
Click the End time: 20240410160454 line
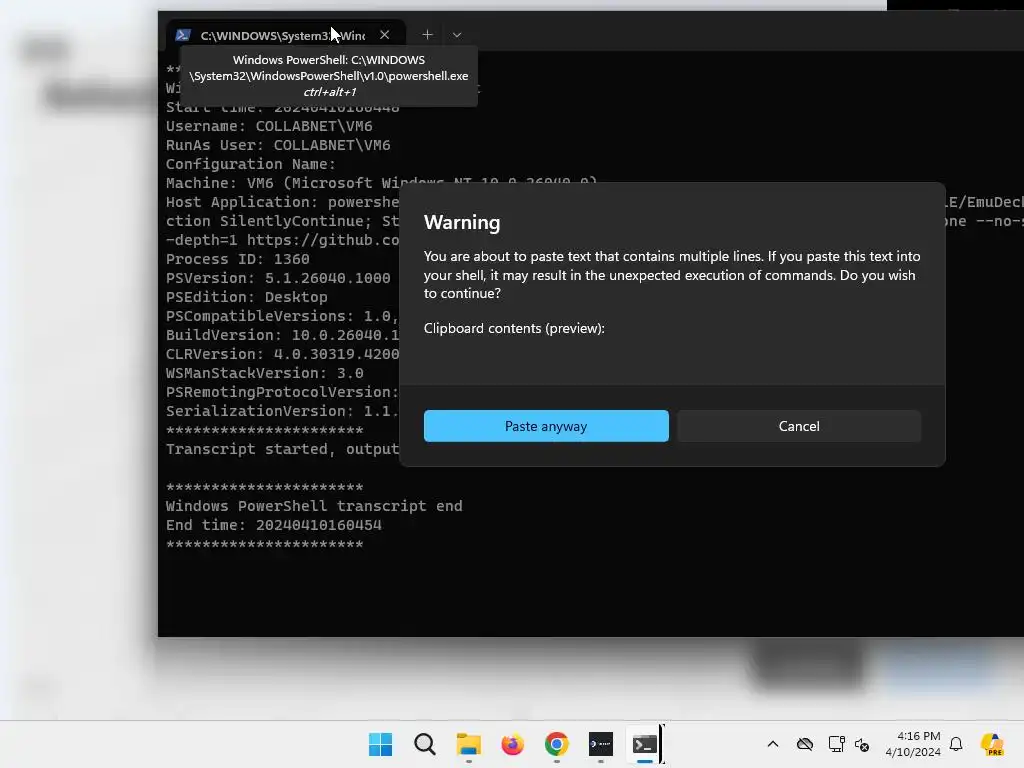274,525
